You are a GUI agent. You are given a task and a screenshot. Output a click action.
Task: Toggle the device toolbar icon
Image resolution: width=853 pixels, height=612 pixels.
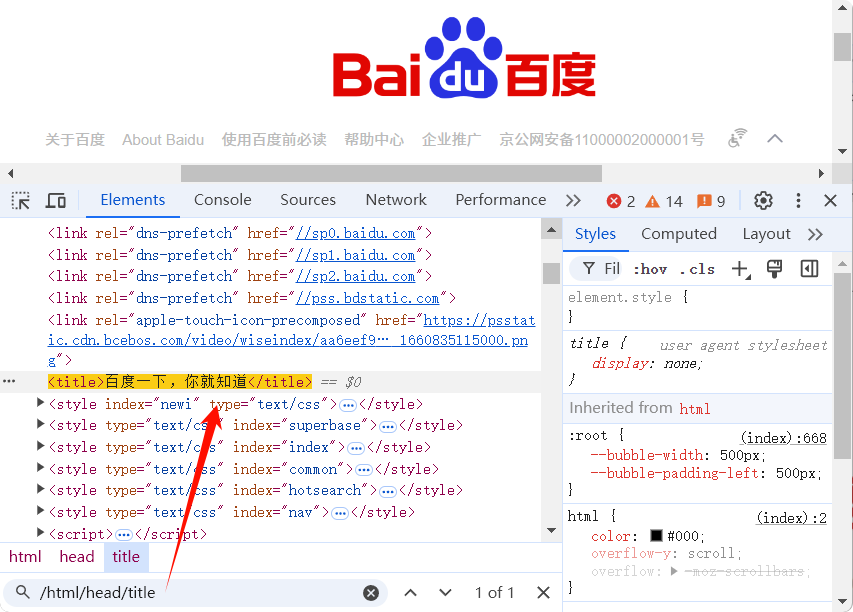click(55, 201)
